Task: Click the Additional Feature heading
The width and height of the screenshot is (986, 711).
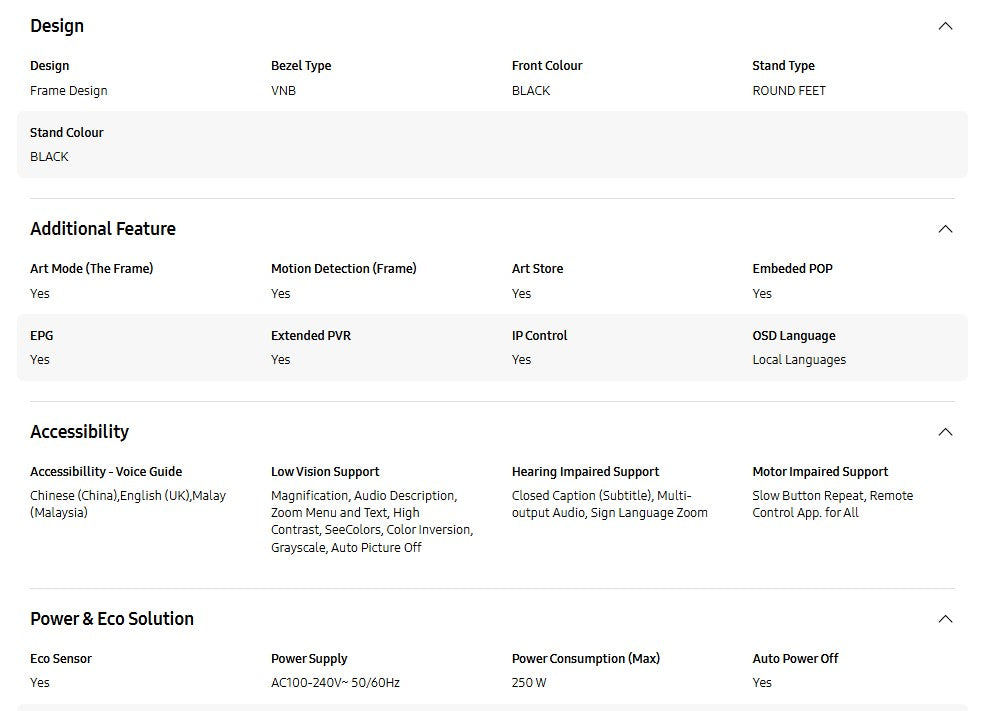Action: pos(103,229)
